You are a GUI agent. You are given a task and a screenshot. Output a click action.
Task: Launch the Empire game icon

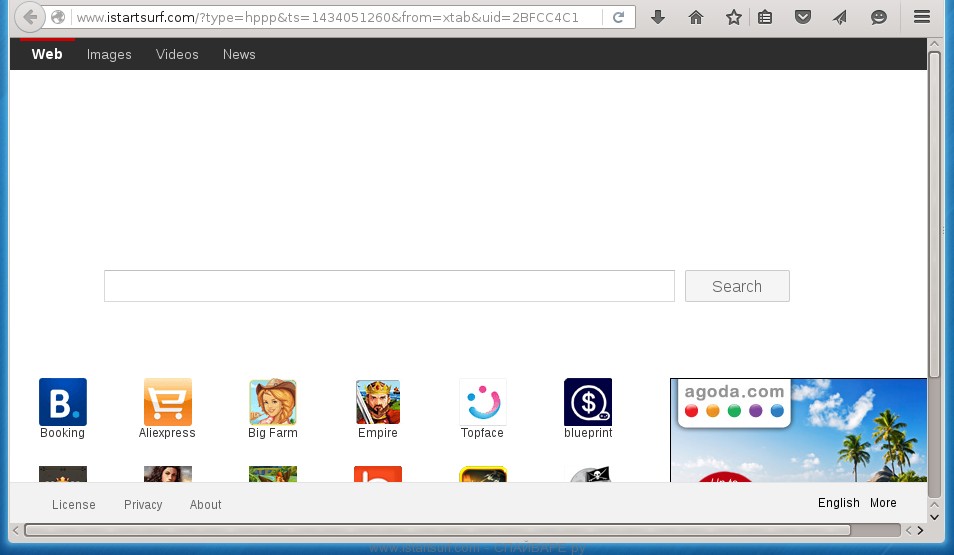[x=378, y=402]
